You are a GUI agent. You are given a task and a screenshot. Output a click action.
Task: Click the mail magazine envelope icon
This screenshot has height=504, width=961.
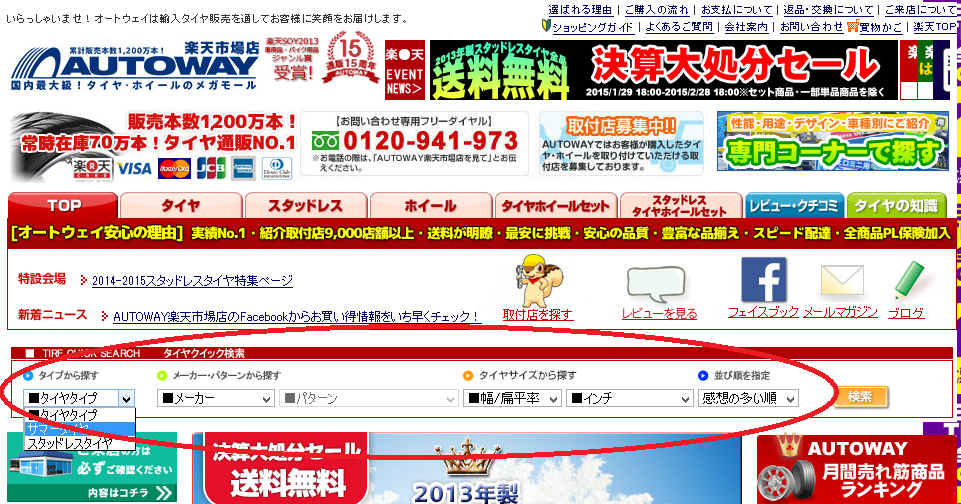point(841,282)
